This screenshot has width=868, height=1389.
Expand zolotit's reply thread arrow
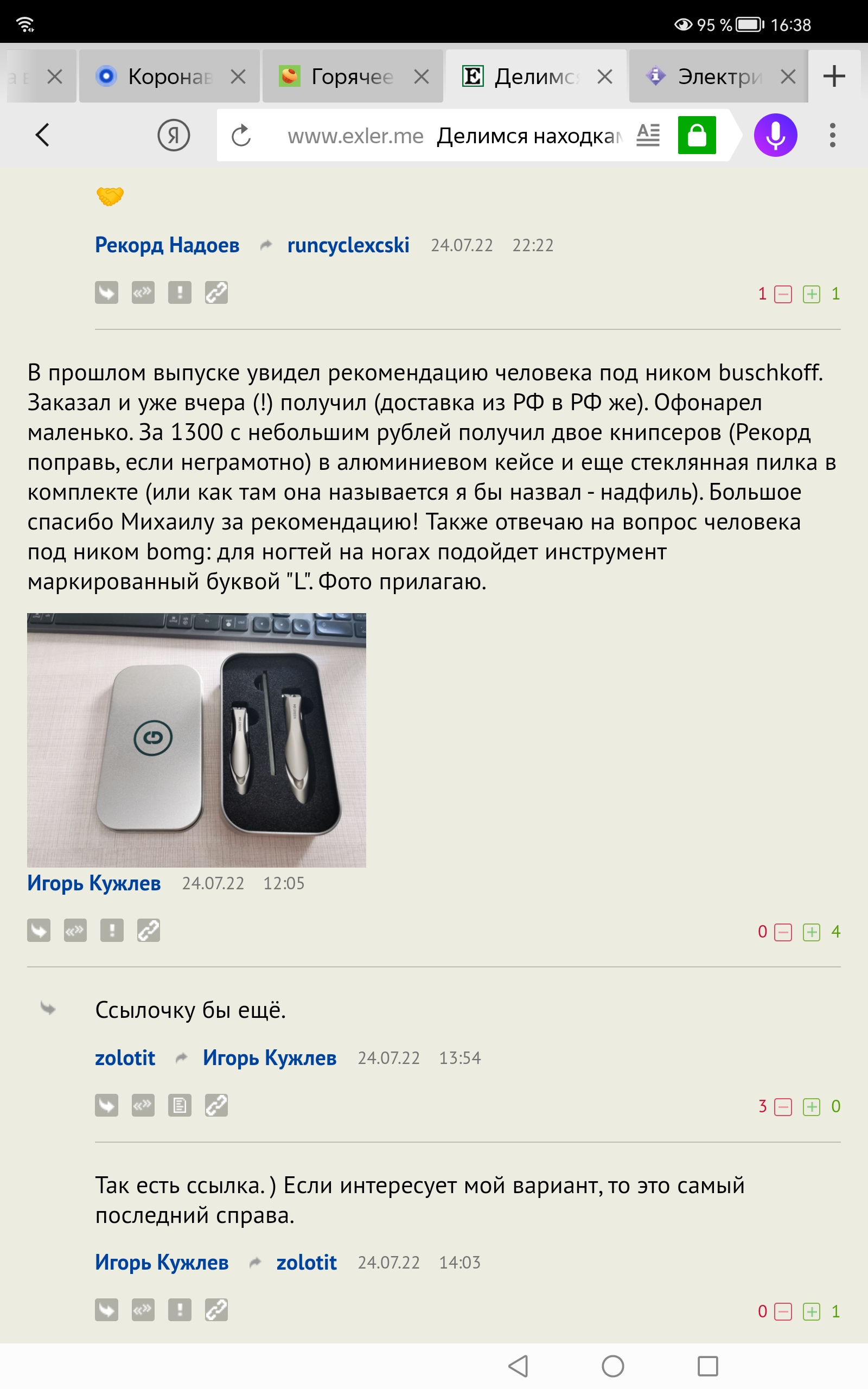(x=48, y=1009)
